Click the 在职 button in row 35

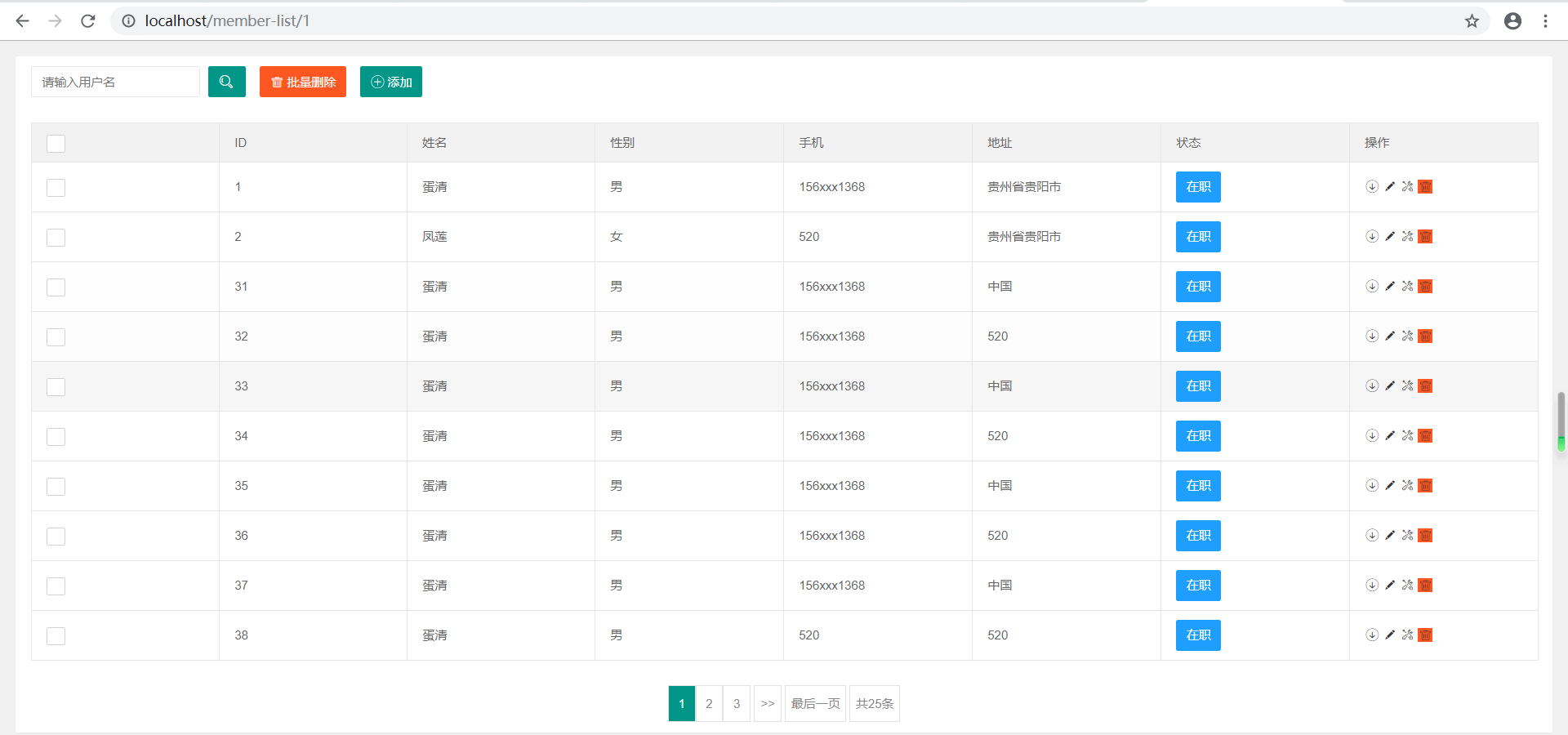[x=1198, y=486]
